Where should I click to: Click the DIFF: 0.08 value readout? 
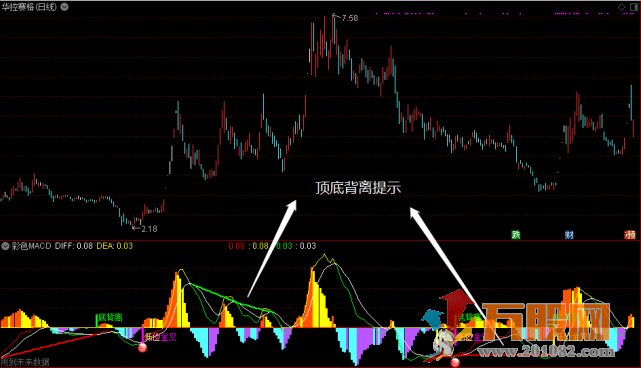[x=74, y=246]
